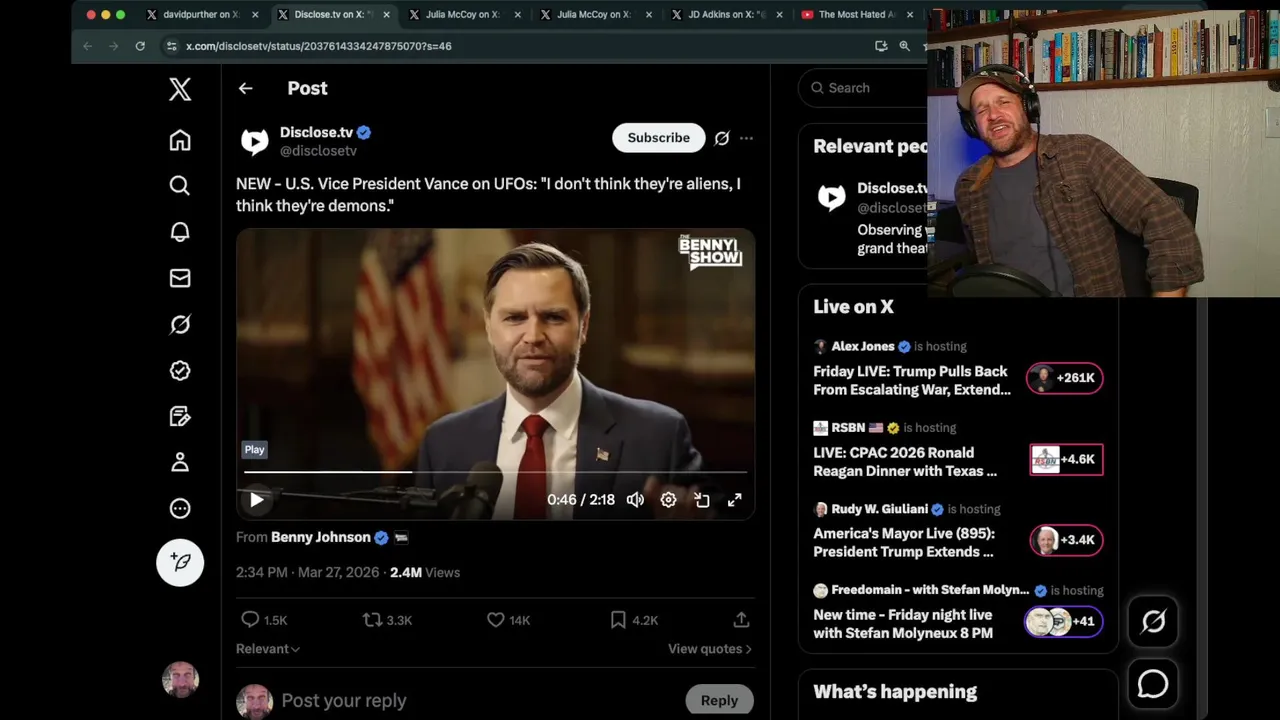Reload the page in browser
The height and width of the screenshot is (720, 1280).
[140, 46]
